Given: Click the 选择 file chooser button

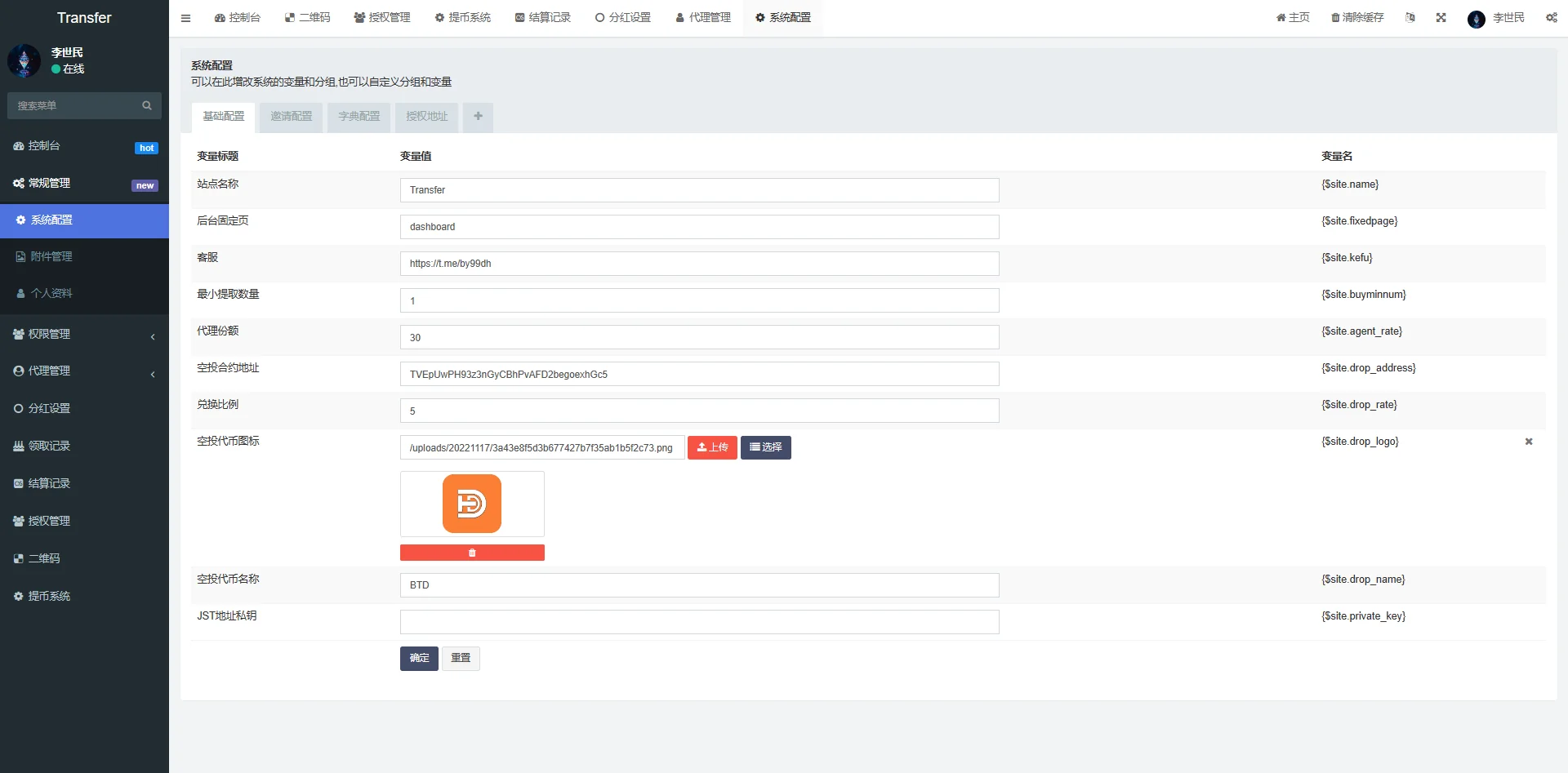Looking at the screenshot, I should click(765, 447).
